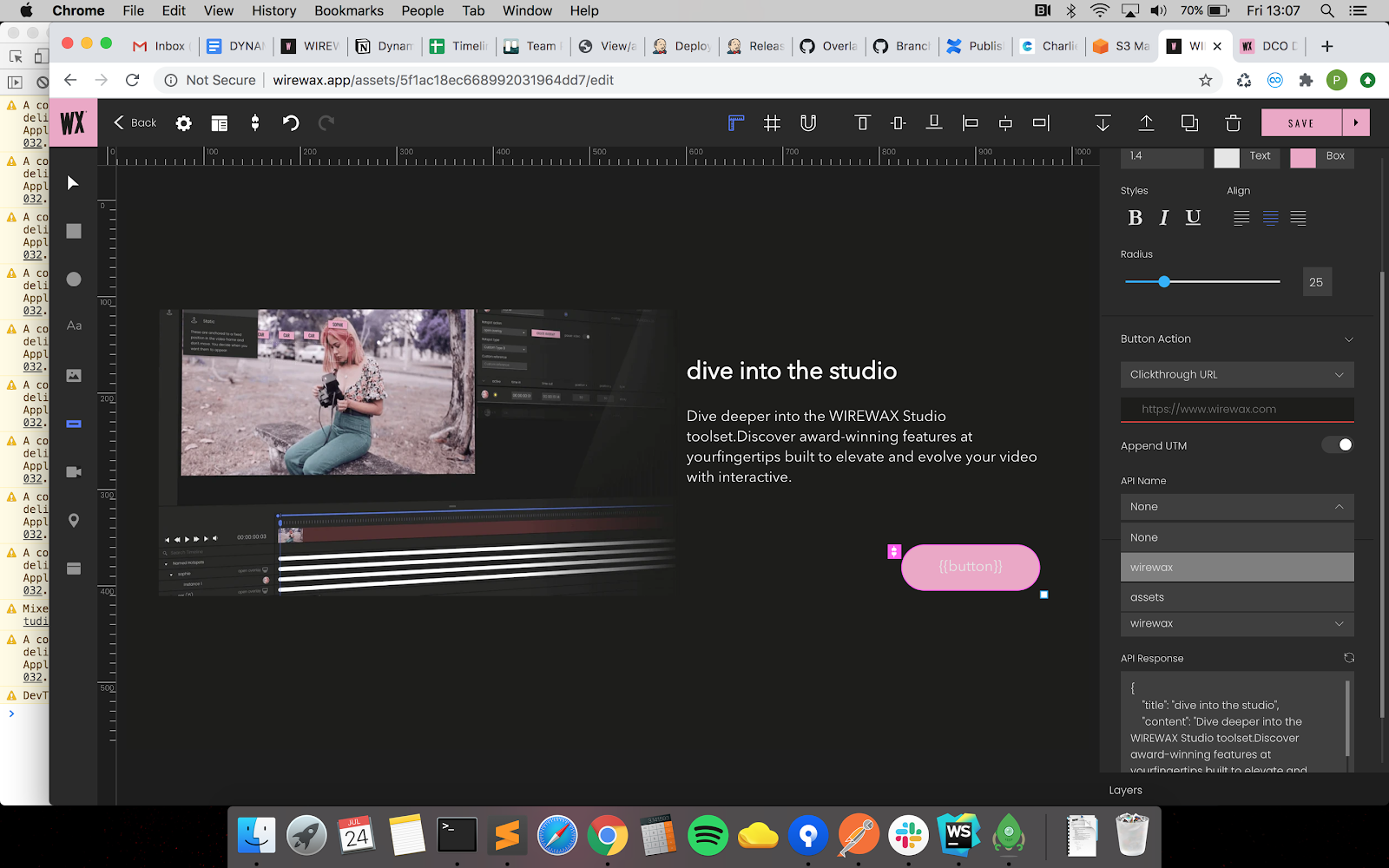This screenshot has height=868, width=1389.
Task: Click the undo arrow in toolbar
Action: (x=291, y=123)
